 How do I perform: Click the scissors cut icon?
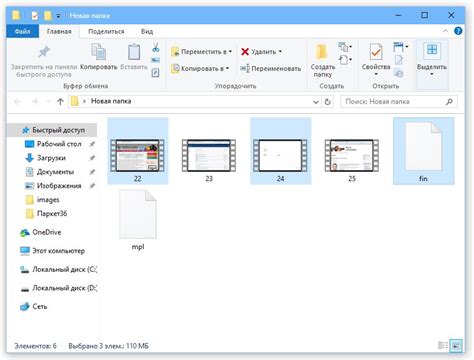click(x=155, y=48)
